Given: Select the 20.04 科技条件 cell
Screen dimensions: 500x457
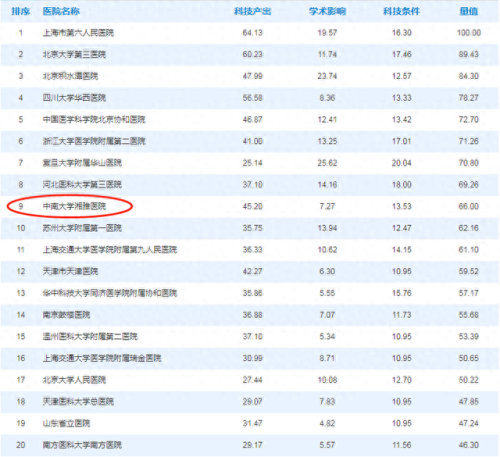Looking at the screenshot, I should pos(401,163).
